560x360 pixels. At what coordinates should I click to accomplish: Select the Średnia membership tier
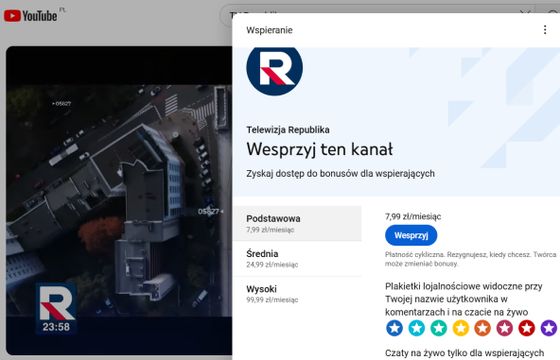[x=297, y=259]
